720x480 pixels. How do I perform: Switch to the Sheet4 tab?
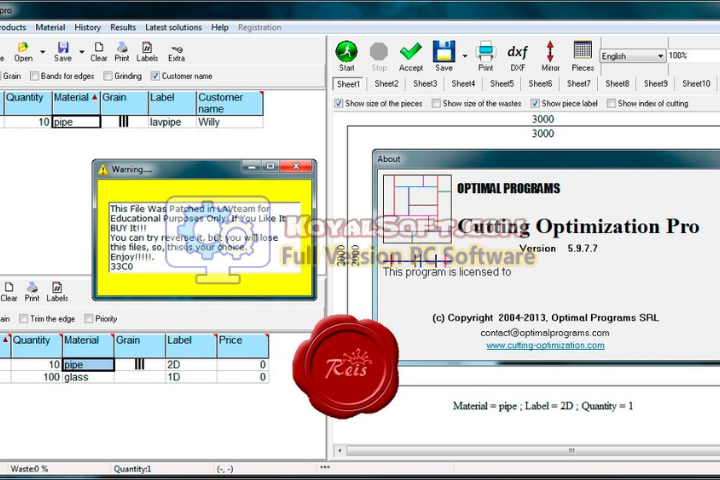(x=463, y=84)
